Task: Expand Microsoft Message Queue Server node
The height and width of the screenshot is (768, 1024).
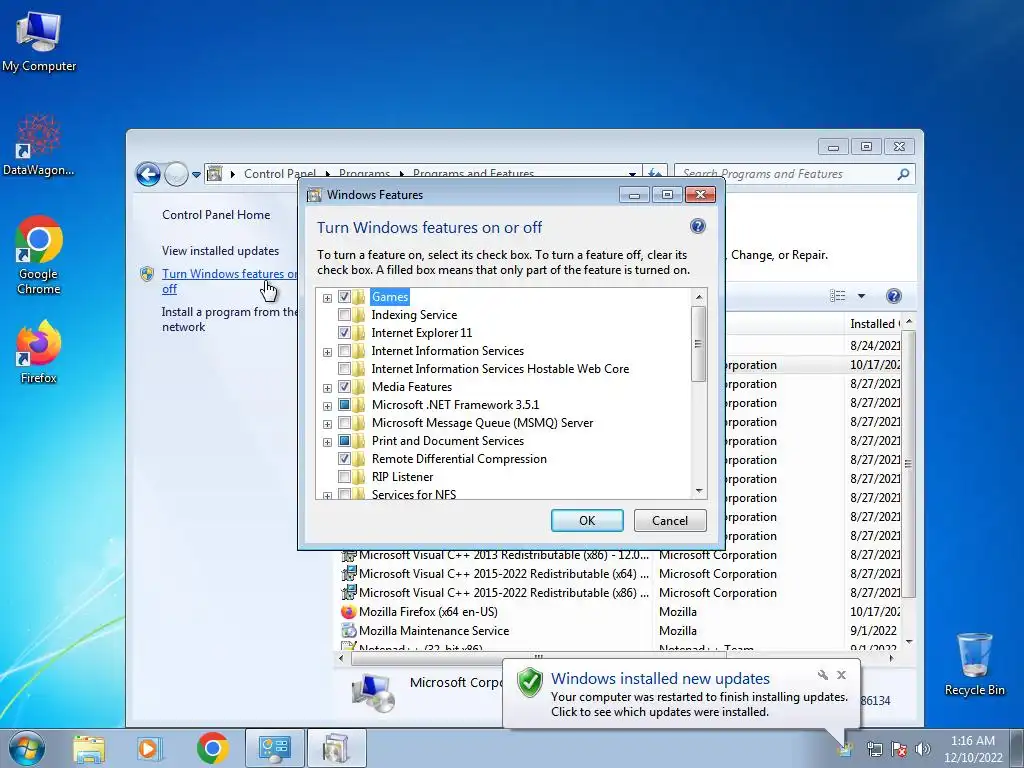Action: pos(327,424)
